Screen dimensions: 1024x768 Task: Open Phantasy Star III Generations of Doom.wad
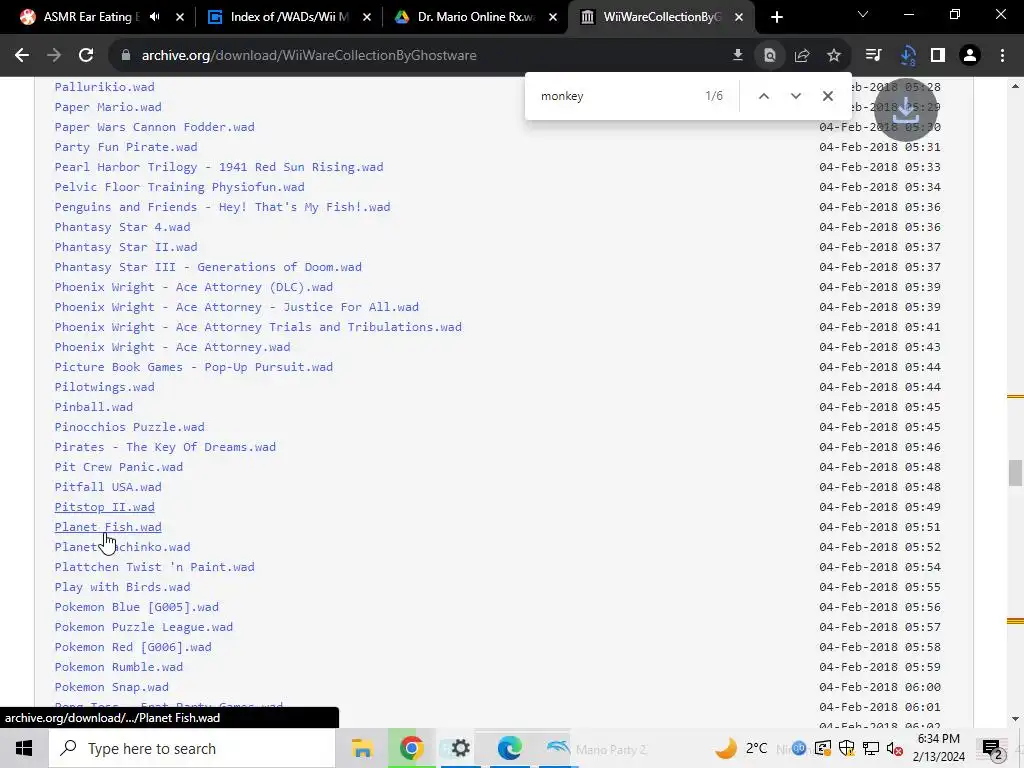click(208, 267)
